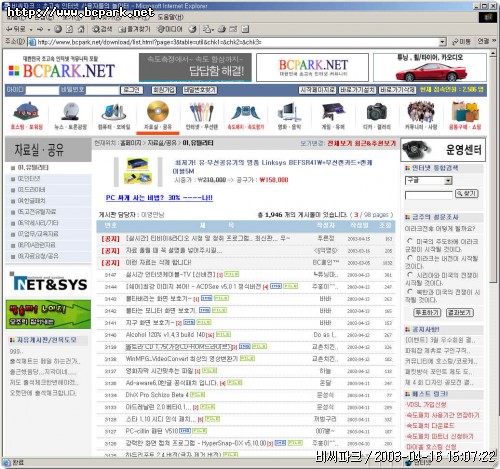Click the PC 싸게 사는 비법 blue link
Screen dimensions: 500x469
[x=159, y=198]
